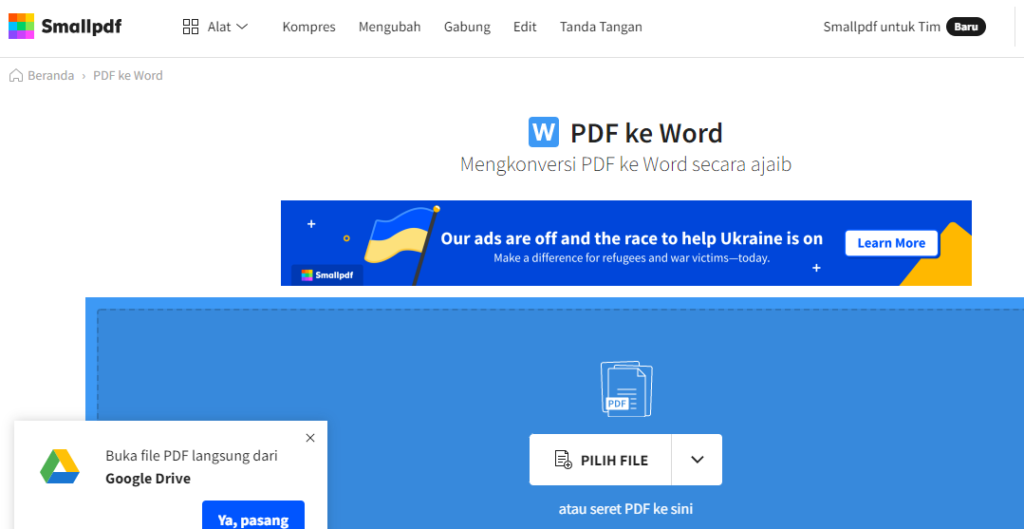The image size is (1024, 529).
Task: Click the Smallpdf wordmark text in header
Action: 81,27
